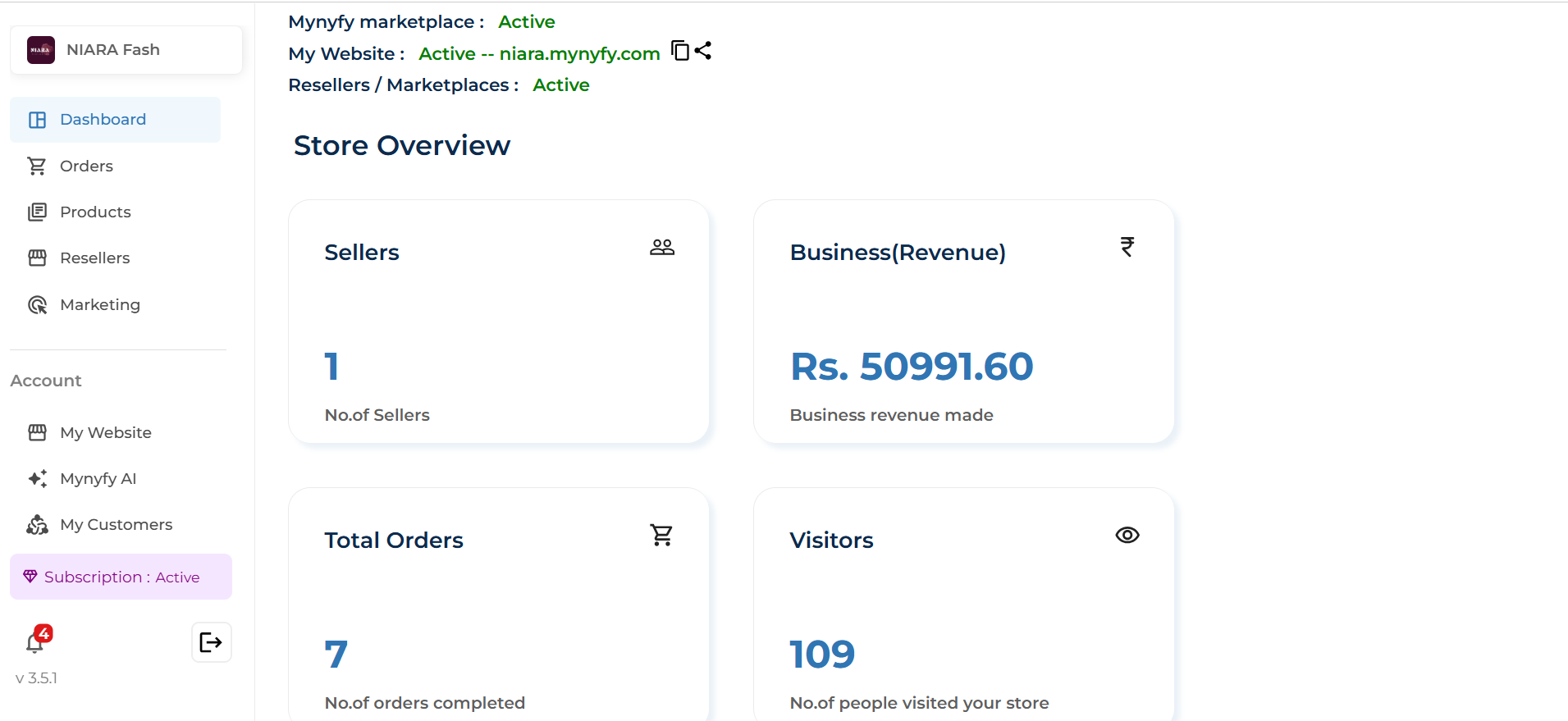Log out using the exit icon

(211, 642)
